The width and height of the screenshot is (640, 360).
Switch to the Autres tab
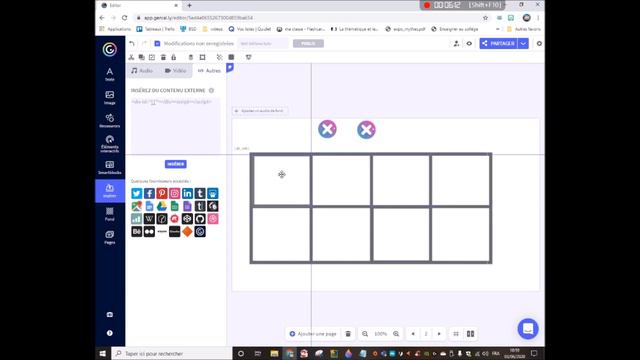209,71
